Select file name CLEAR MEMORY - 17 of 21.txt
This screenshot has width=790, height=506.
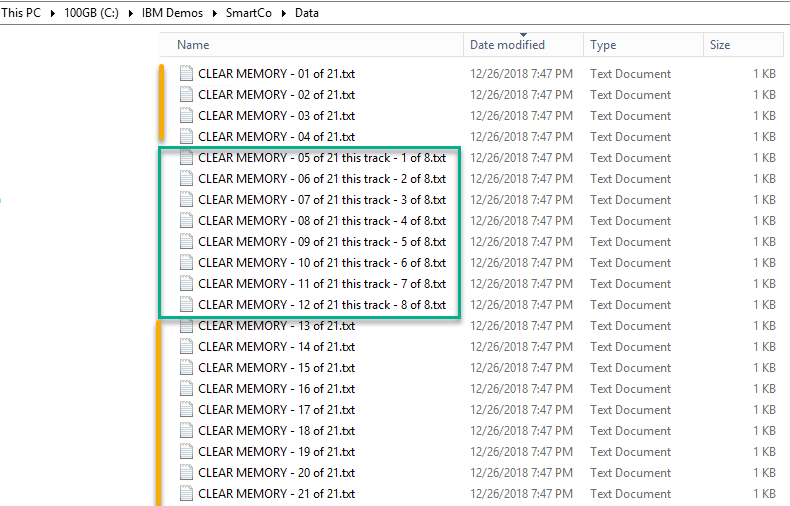point(276,410)
